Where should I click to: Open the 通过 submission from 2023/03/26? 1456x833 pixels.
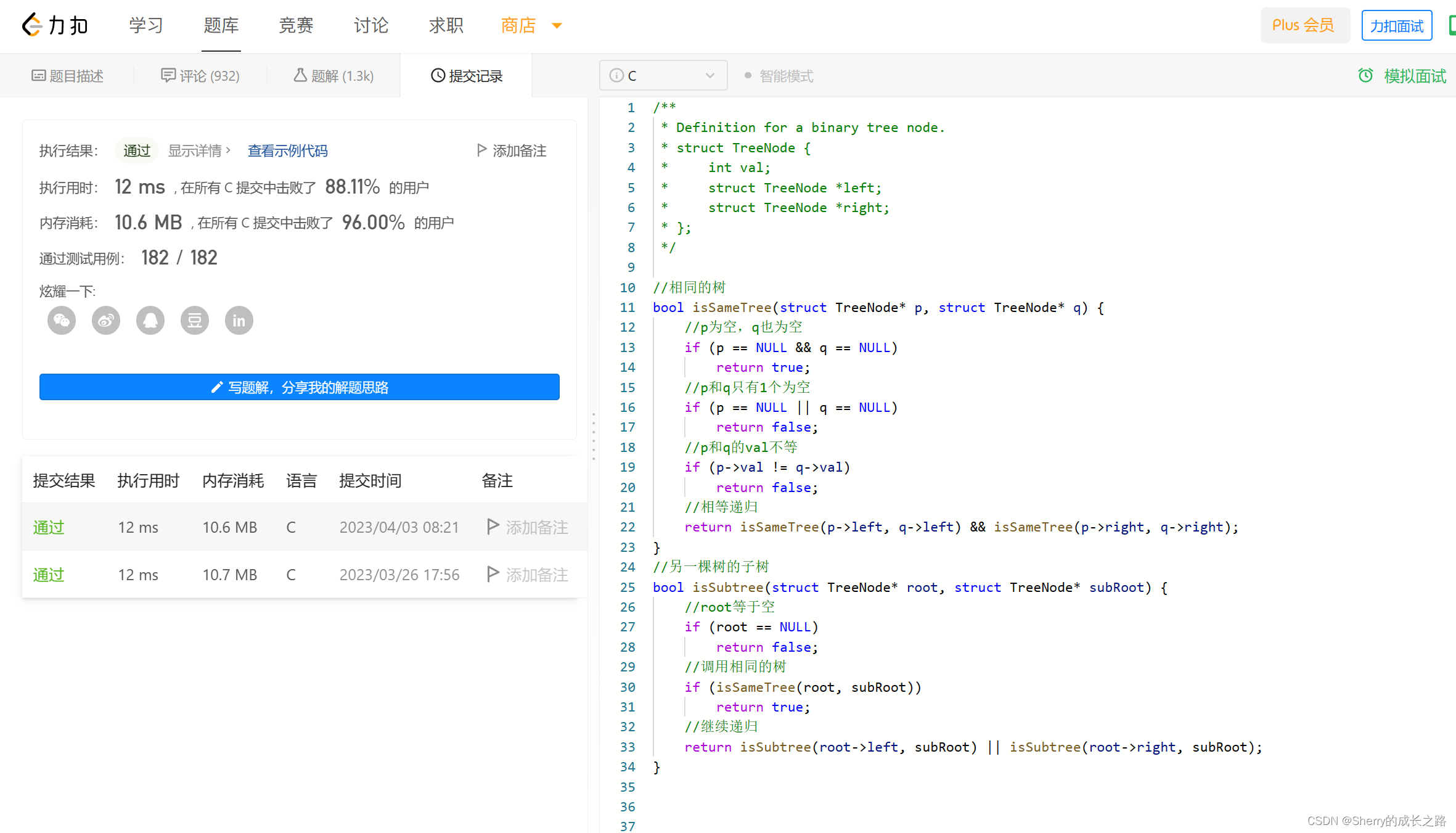(x=49, y=575)
